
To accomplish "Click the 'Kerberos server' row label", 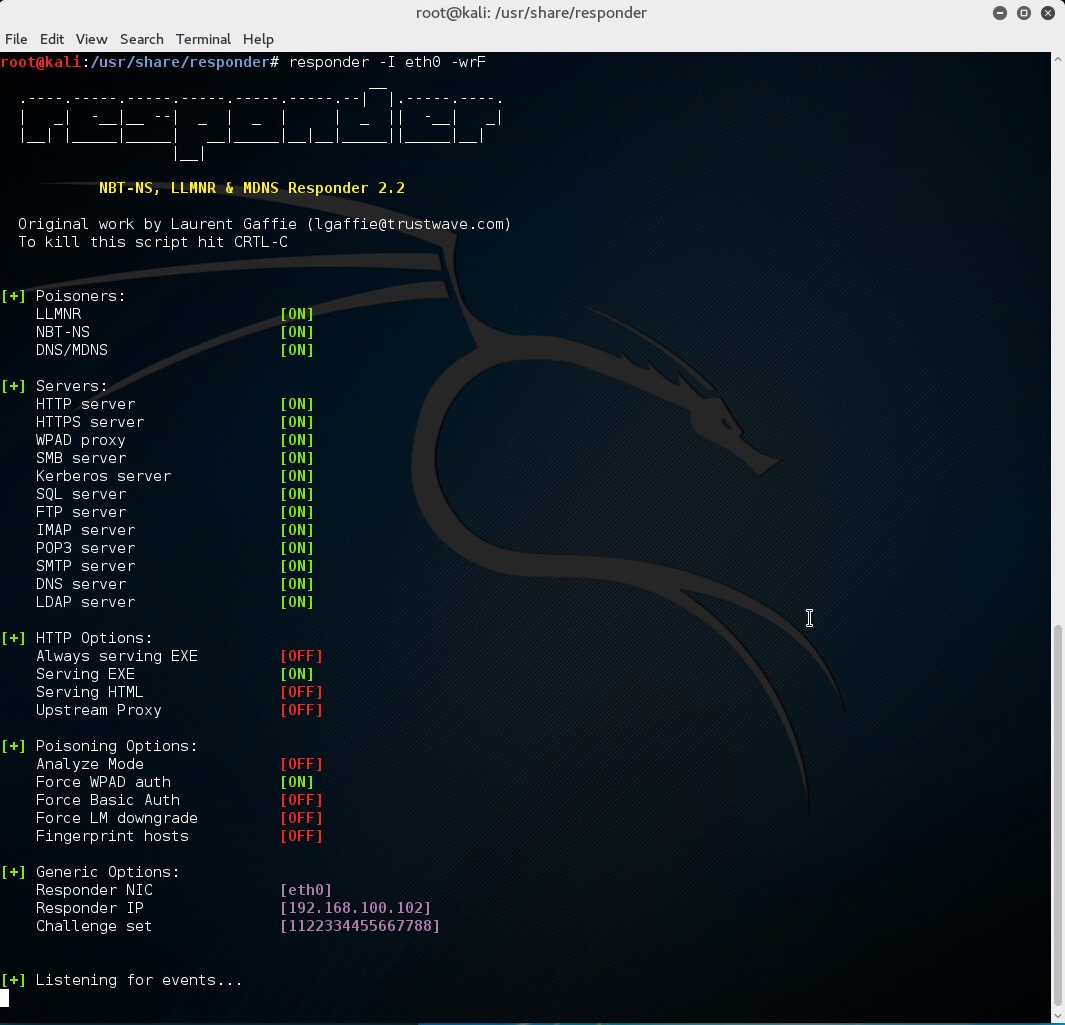I will 103,476.
